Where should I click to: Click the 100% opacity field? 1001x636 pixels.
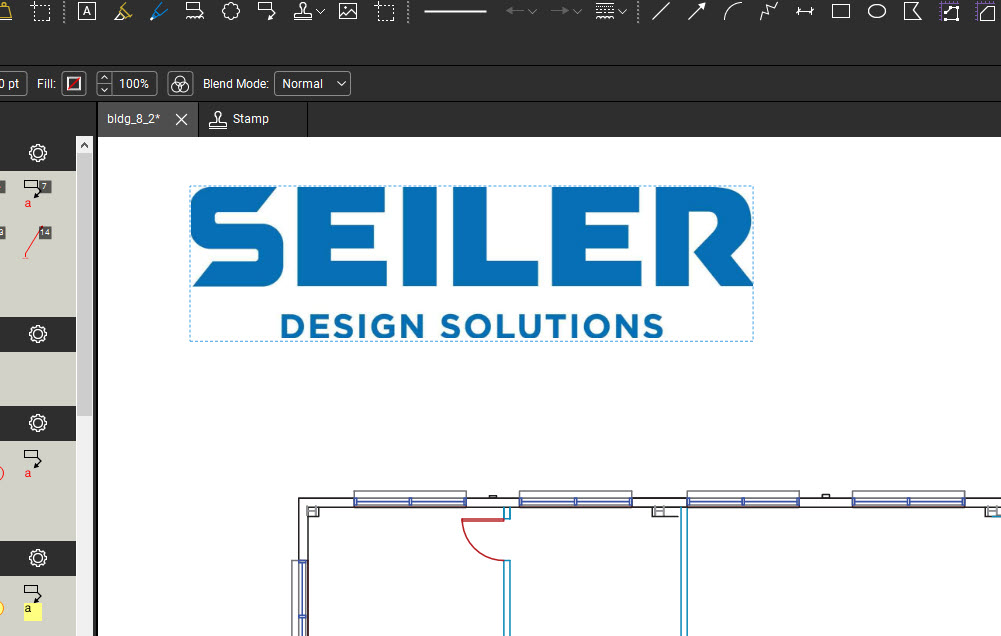click(x=134, y=84)
